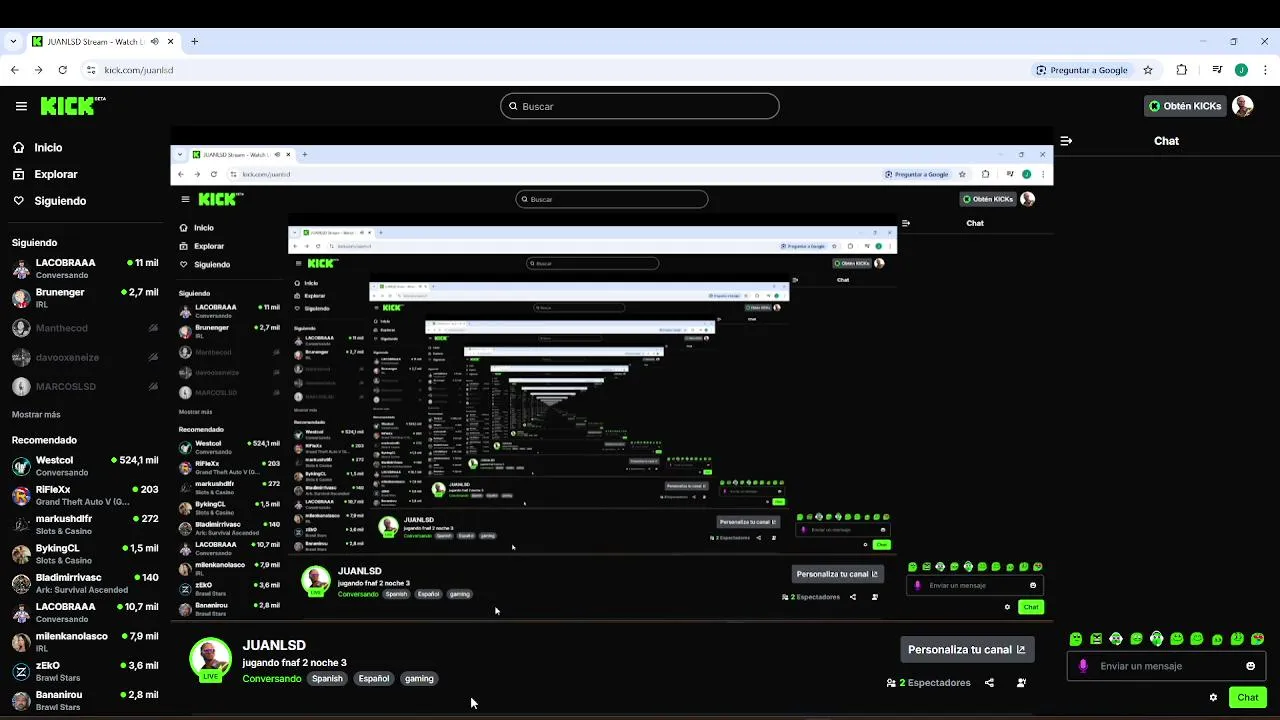Click Personaliza tu canal button
Viewport: 1280px width, 720px height.
point(967,650)
